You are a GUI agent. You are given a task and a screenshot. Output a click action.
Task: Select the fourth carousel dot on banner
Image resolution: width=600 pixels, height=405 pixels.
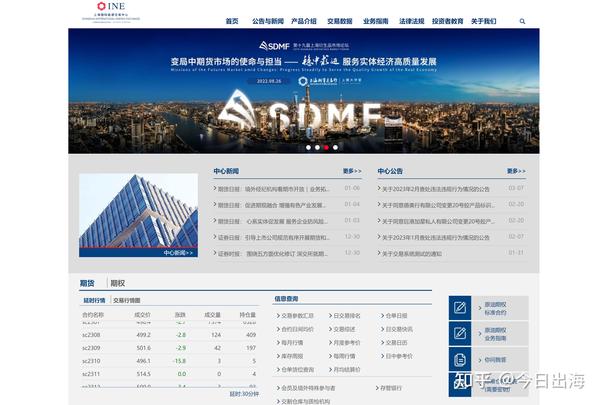335,147
